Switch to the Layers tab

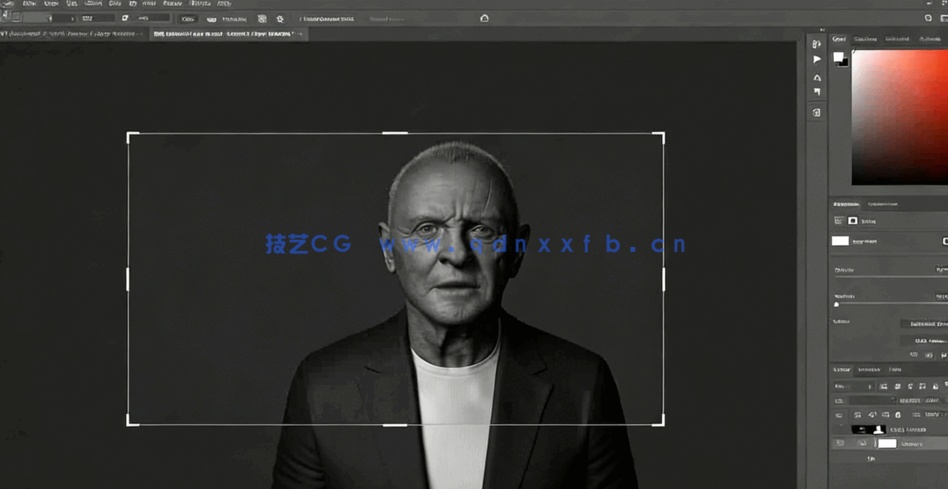(x=842, y=370)
